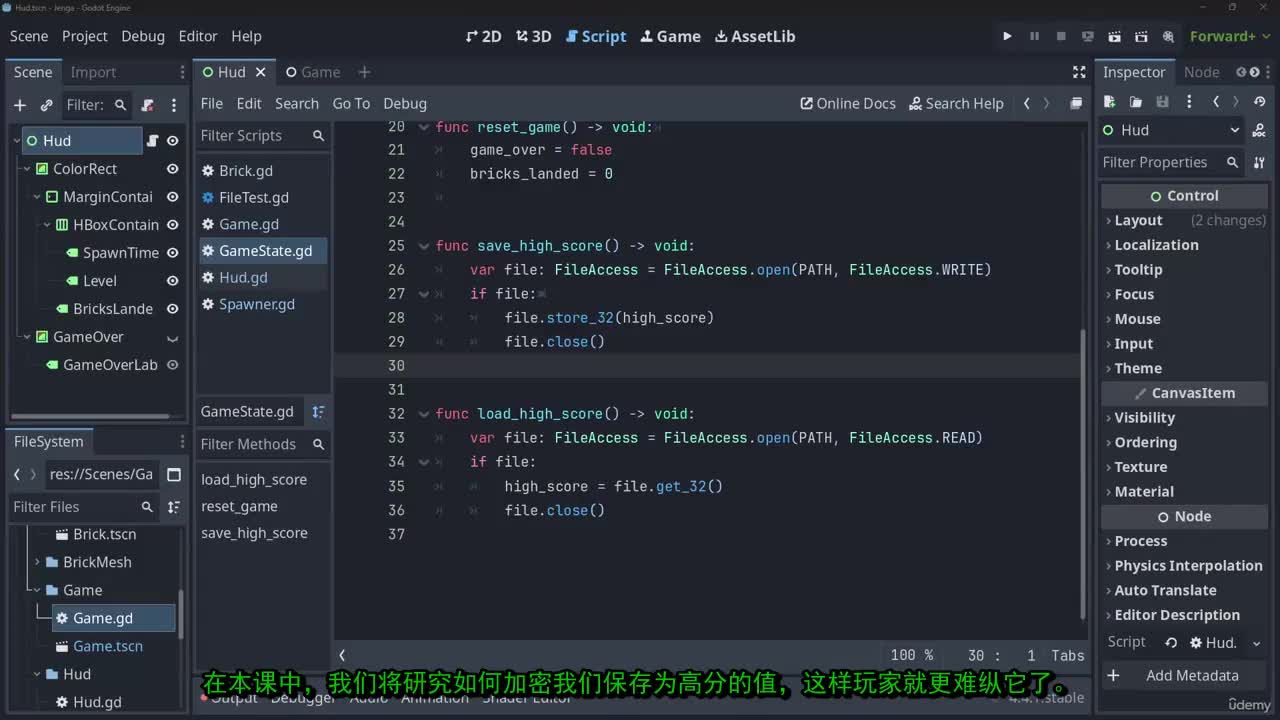Reset the Script property in Inspector
Image resolution: width=1280 pixels, height=720 pixels.
[x=1171, y=643]
